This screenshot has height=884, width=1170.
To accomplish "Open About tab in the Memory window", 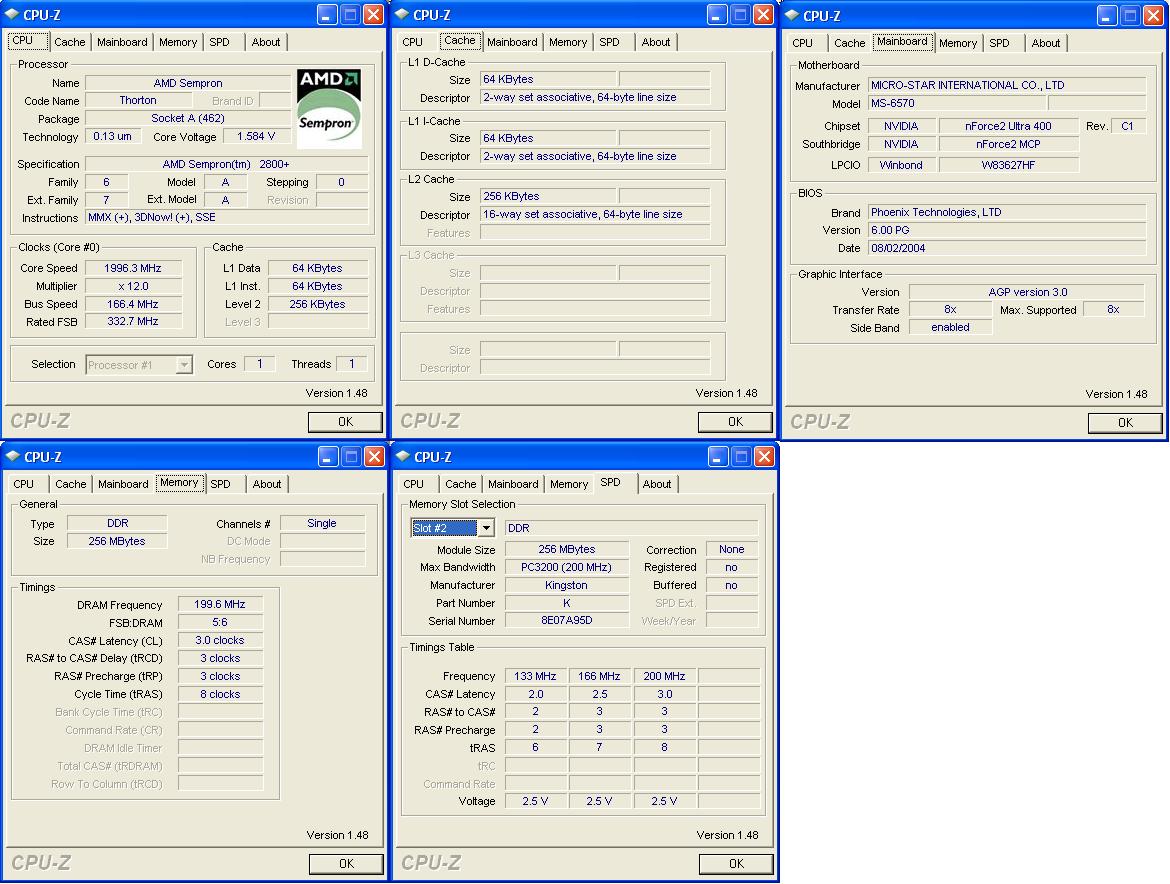I will 266,484.
